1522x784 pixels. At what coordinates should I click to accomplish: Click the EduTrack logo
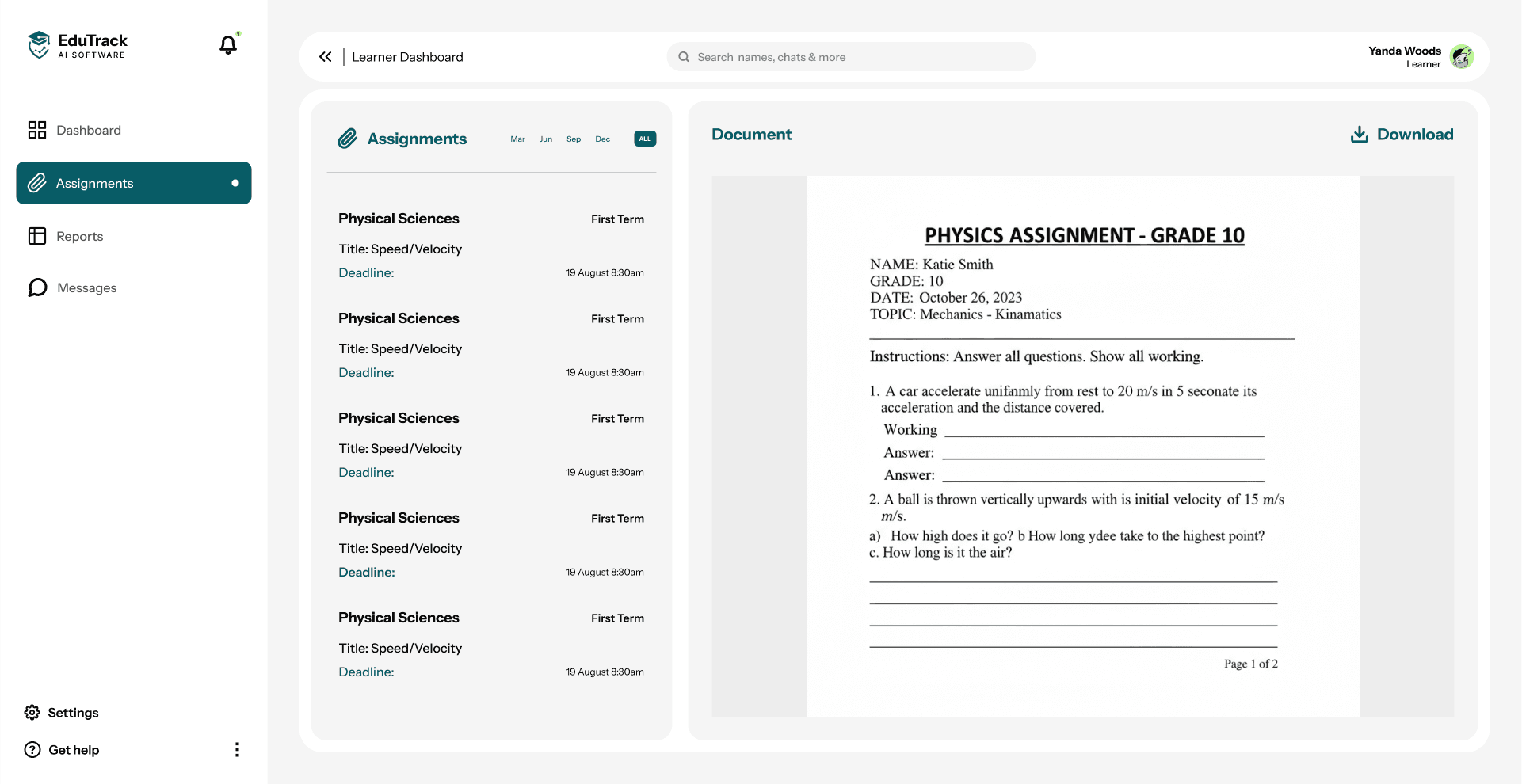click(77, 45)
